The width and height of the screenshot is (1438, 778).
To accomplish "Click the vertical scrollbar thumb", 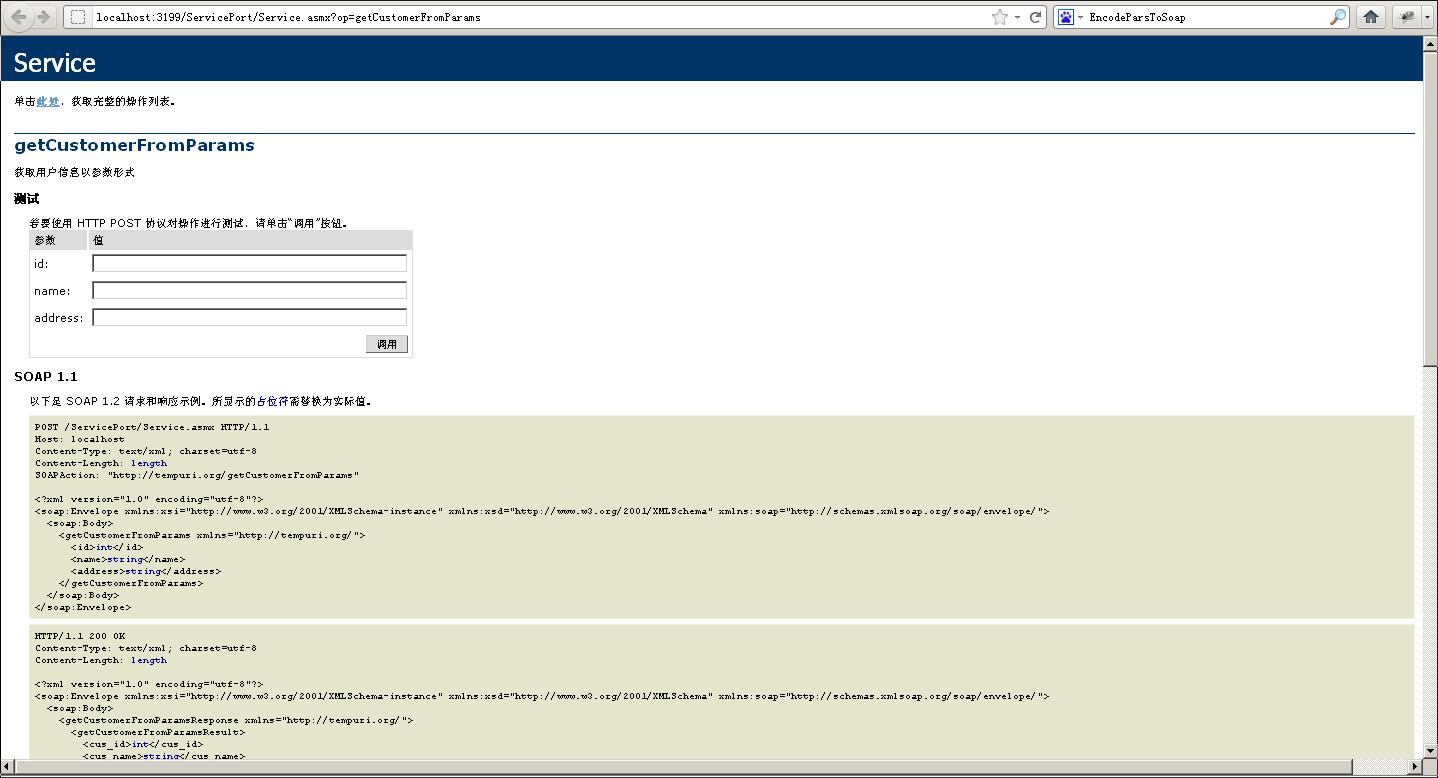I will tap(1430, 209).
